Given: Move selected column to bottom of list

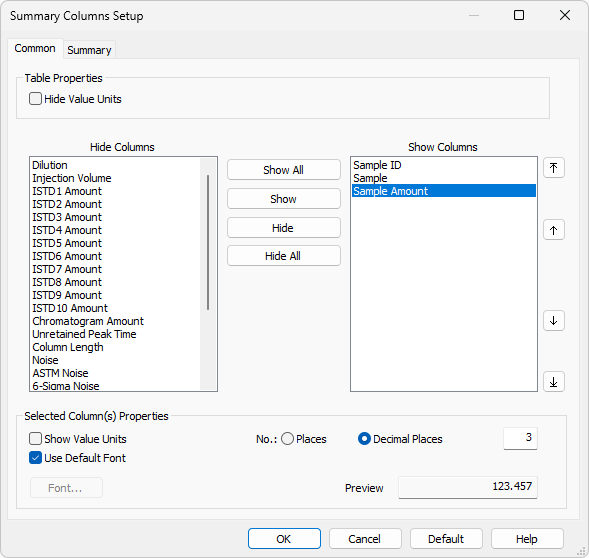Looking at the screenshot, I should (x=553, y=382).
